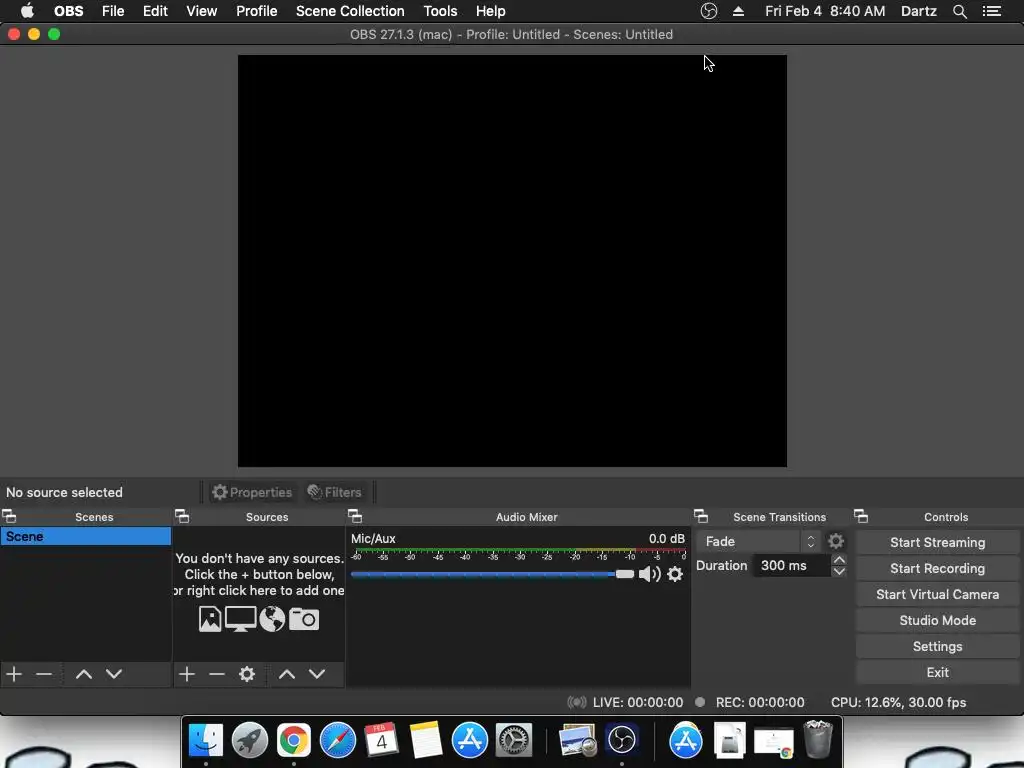The height and width of the screenshot is (768, 1024).
Task: Select the Scene item in Scenes list
Action: click(x=86, y=536)
